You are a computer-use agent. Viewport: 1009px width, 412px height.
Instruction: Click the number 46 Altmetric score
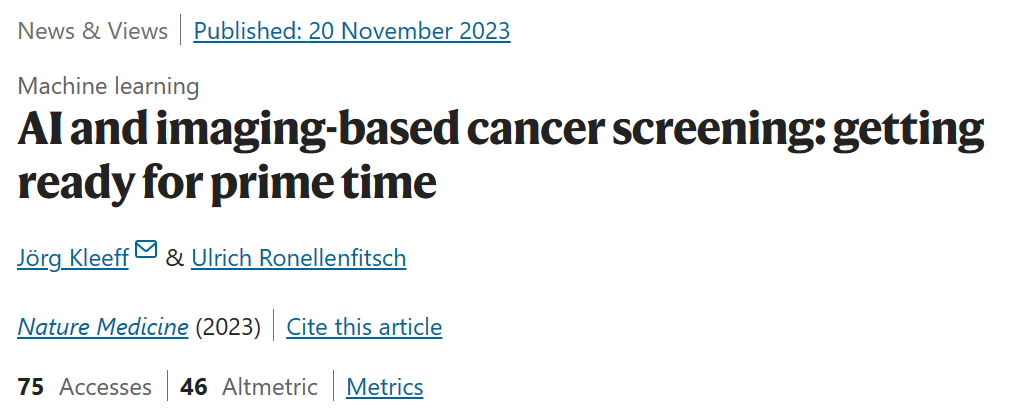194,387
